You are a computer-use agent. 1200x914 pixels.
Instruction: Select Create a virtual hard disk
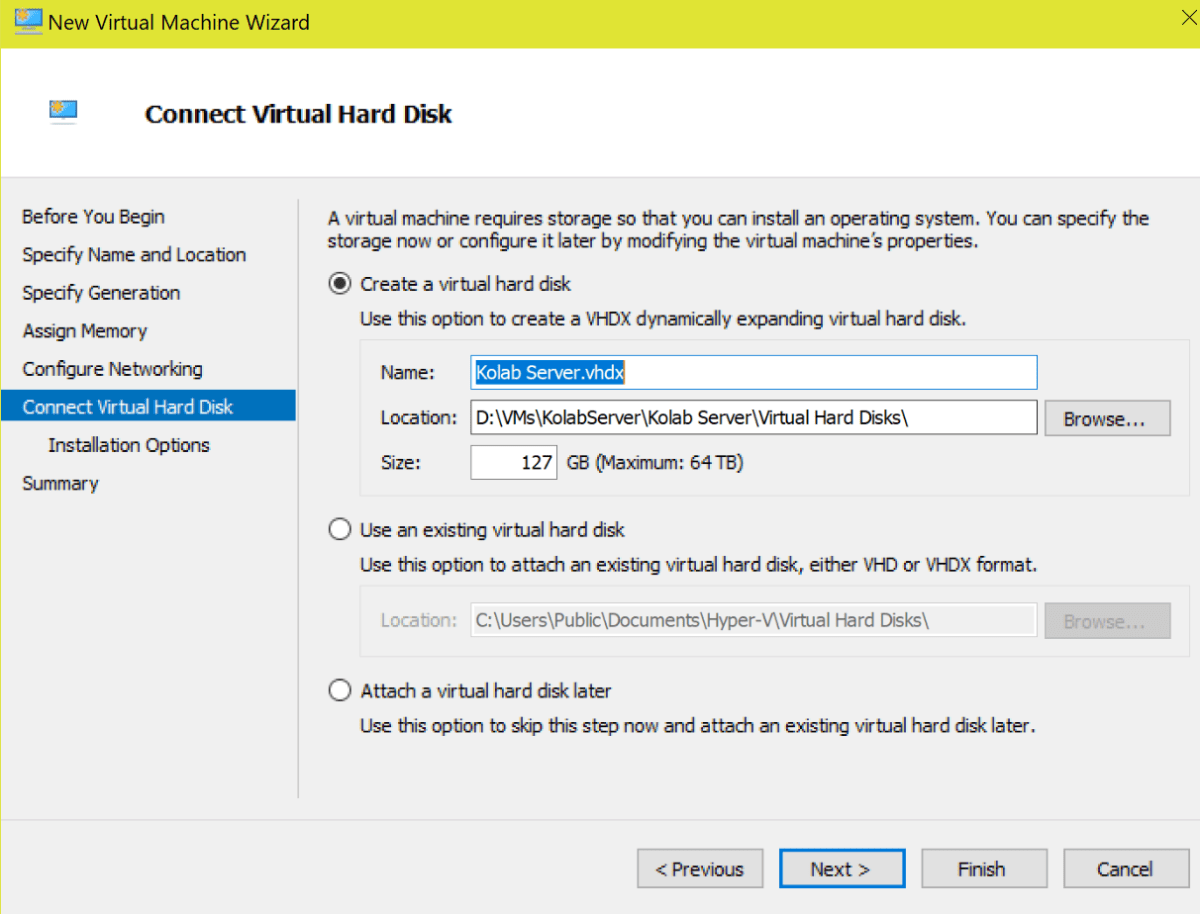click(x=339, y=284)
